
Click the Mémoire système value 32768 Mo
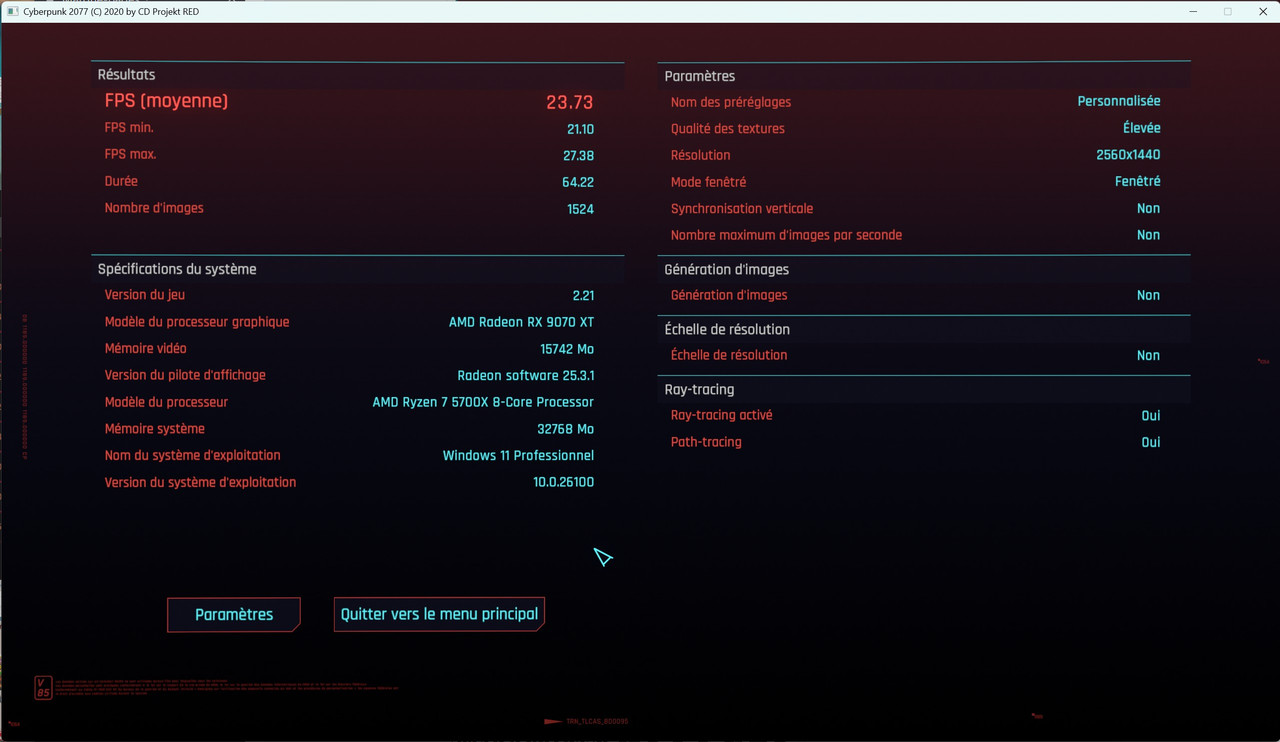point(565,429)
